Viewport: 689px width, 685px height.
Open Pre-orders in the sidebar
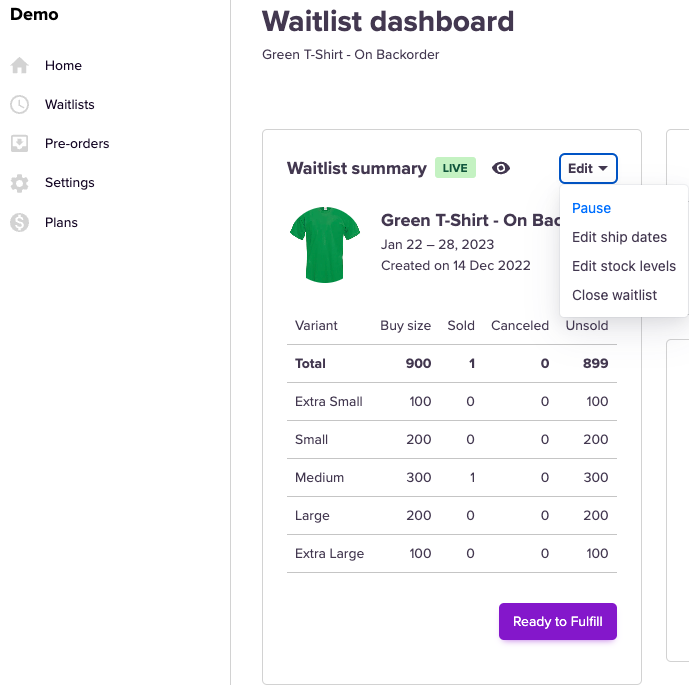tap(77, 144)
